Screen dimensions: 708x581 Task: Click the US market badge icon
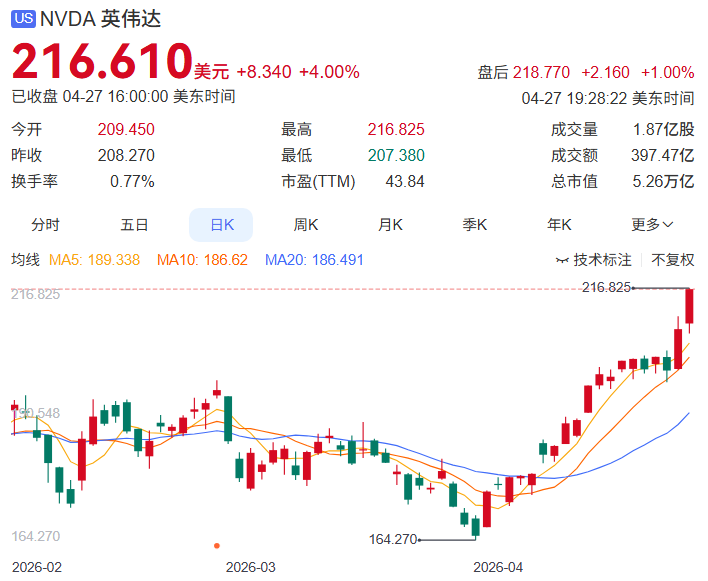tap(24, 19)
